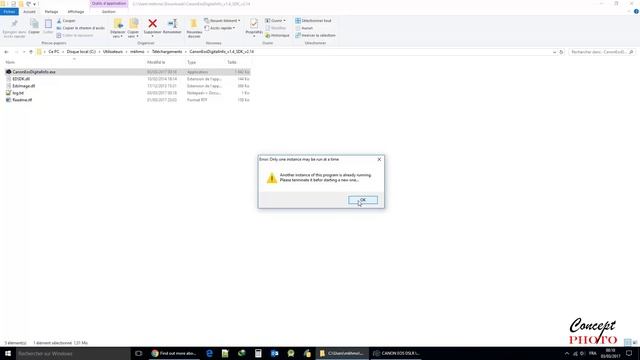Open the Action Center notifications icon

tap(629, 353)
